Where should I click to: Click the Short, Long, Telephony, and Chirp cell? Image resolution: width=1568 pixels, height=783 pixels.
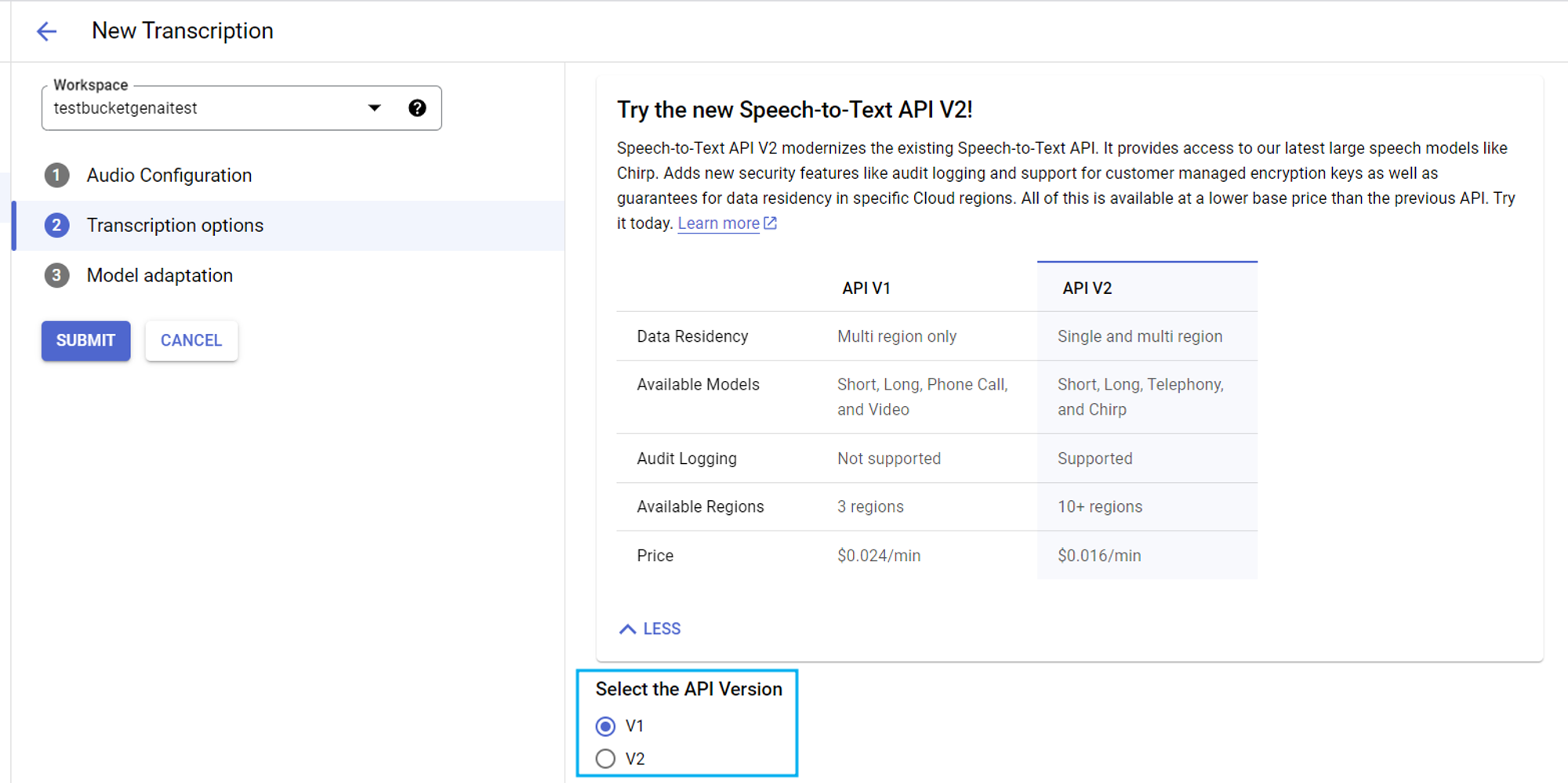pyautogui.click(x=1140, y=397)
